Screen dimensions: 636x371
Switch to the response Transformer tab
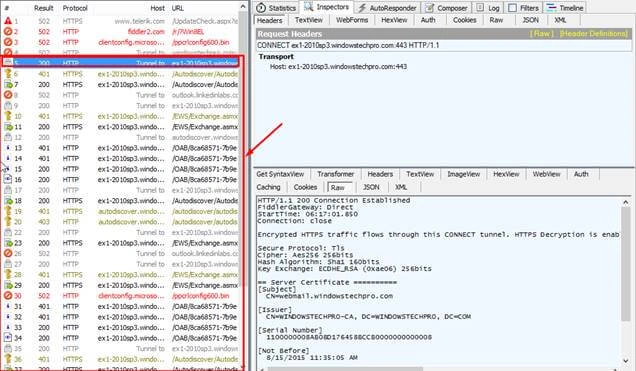click(x=335, y=174)
